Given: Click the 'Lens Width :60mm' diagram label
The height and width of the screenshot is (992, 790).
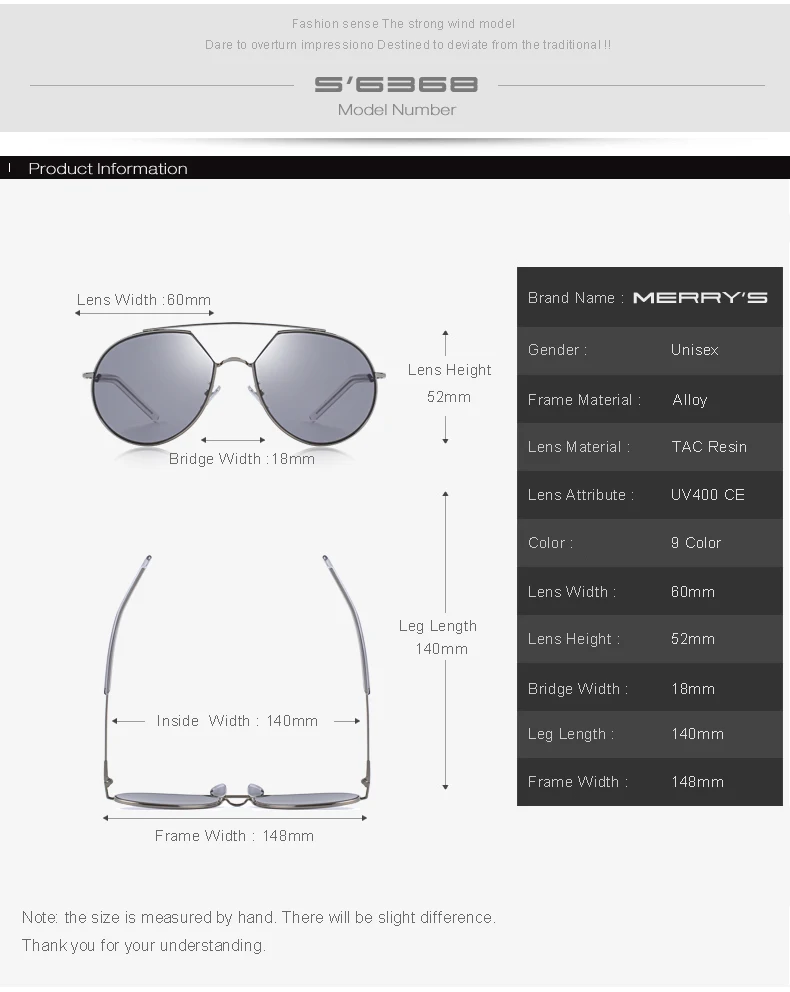Looking at the screenshot, I should [x=144, y=300].
